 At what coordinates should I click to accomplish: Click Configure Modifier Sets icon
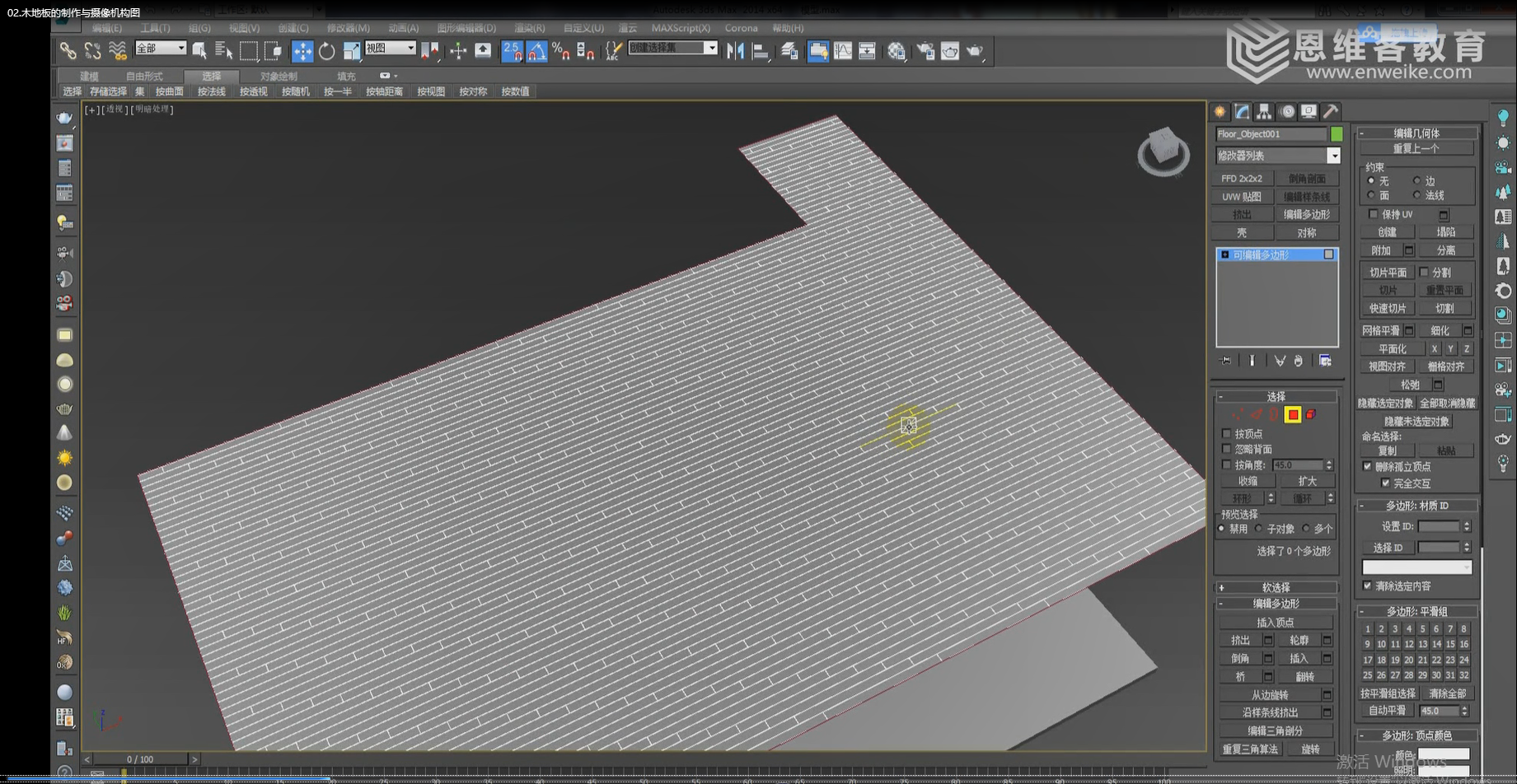click(x=1325, y=361)
